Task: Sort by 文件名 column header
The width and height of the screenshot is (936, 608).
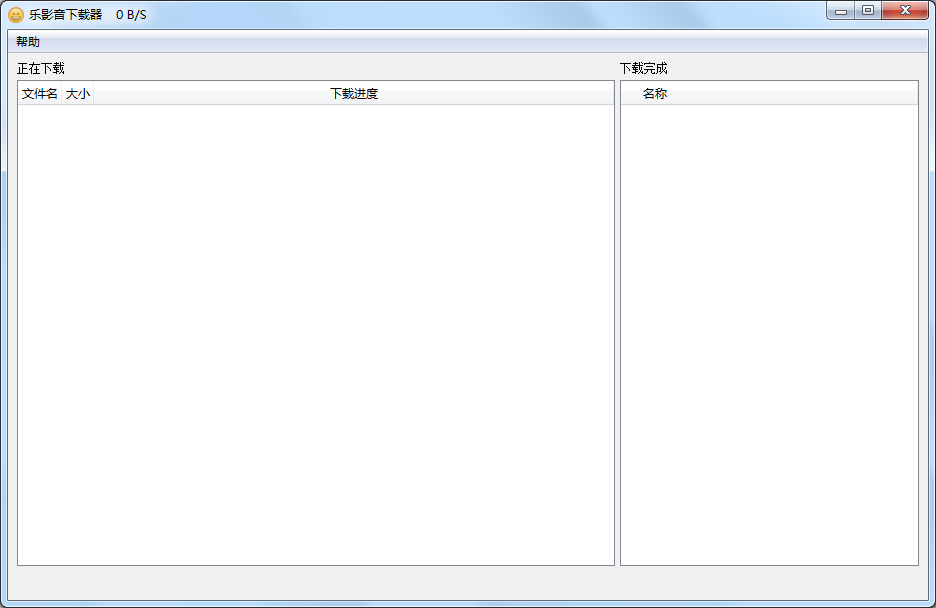Action: tap(39, 94)
